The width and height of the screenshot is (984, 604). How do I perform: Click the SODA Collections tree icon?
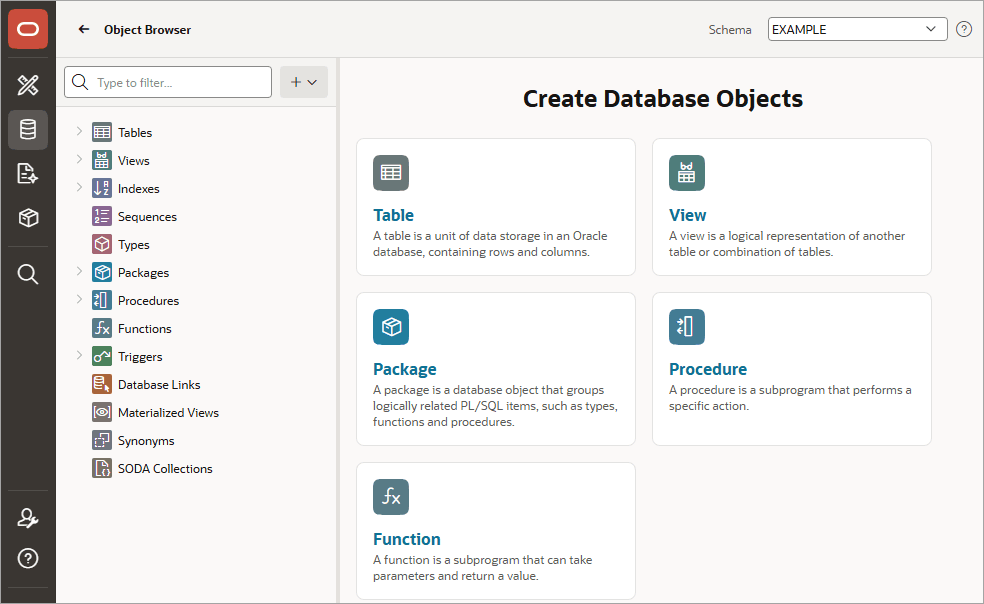click(x=102, y=468)
